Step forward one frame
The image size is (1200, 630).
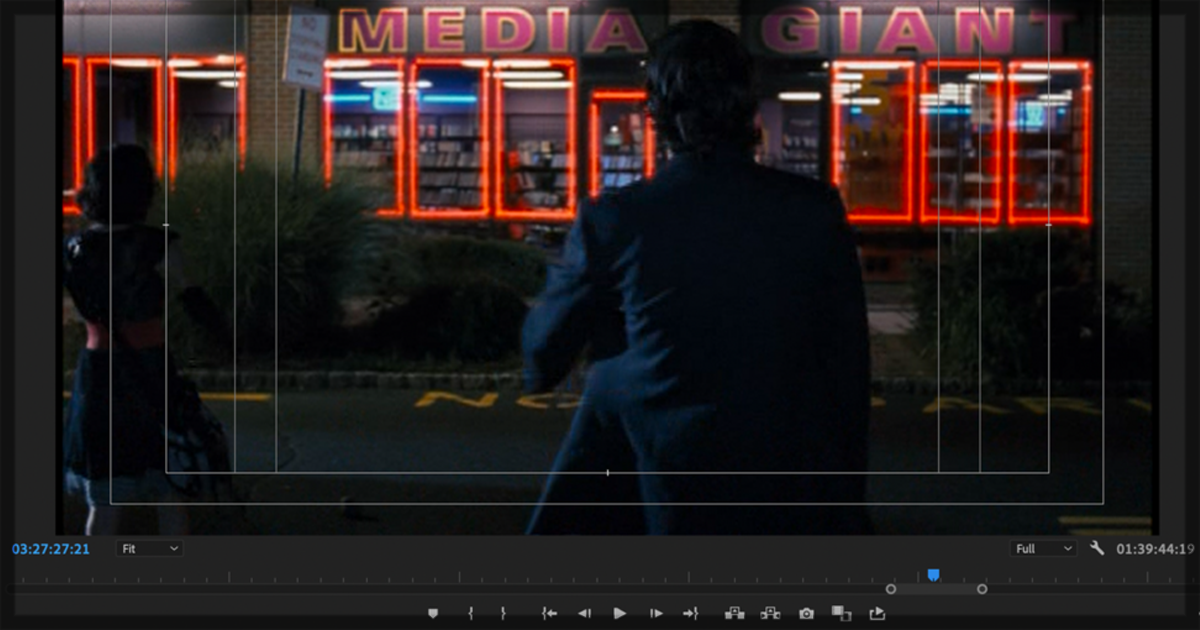pyautogui.click(x=656, y=613)
